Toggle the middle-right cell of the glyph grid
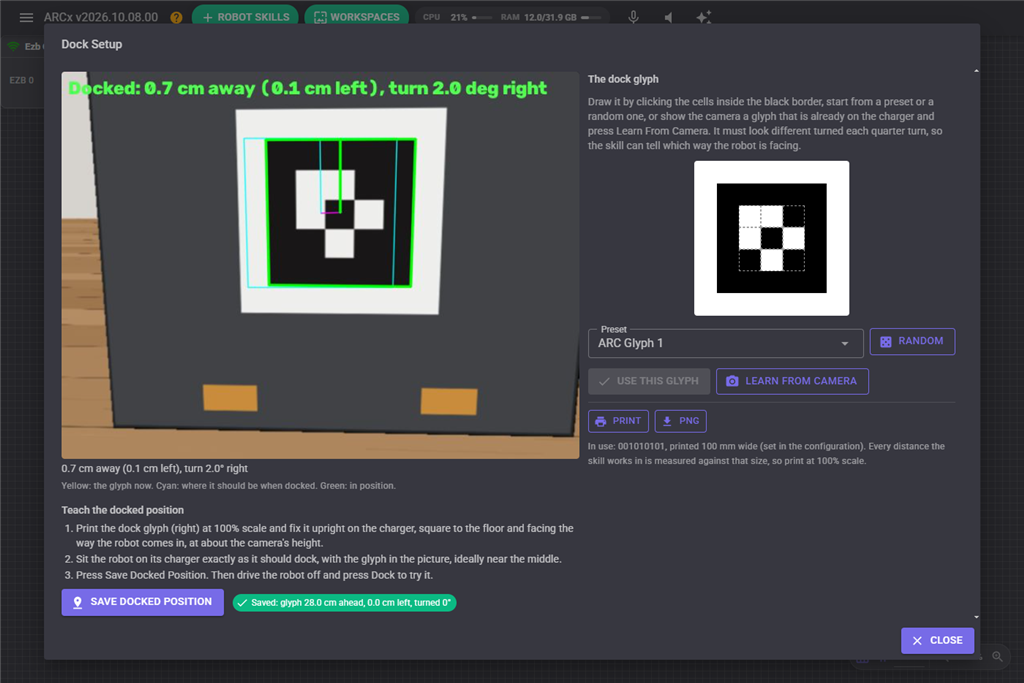Screen dimensions: 1024x683 tap(793, 238)
